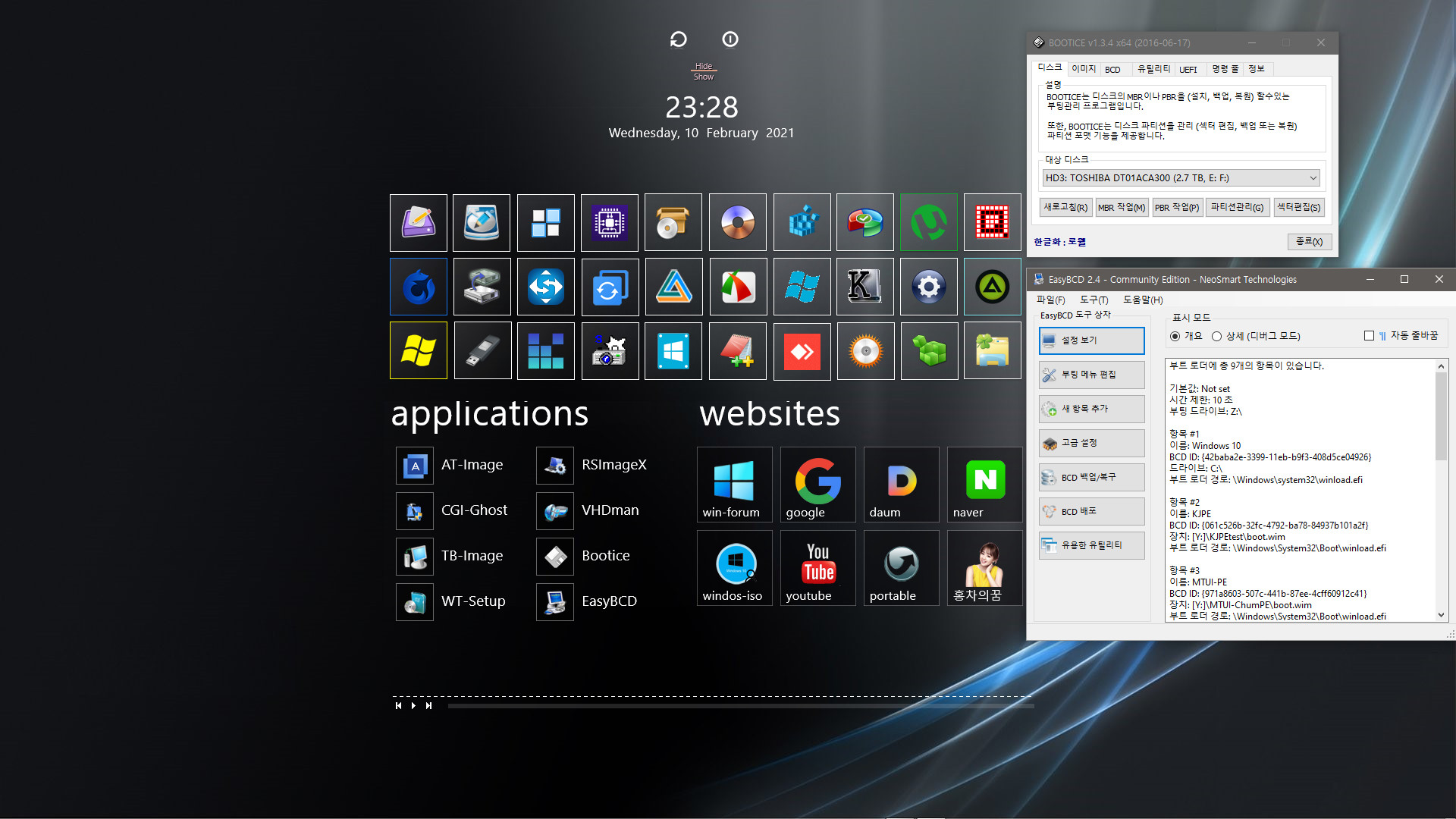Image resolution: width=1456 pixels, height=819 pixels.
Task: Click the BCD 배포 button
Action: pyautogui.click(x=1091, y=511)
